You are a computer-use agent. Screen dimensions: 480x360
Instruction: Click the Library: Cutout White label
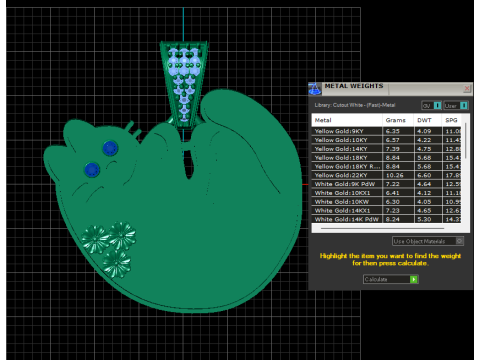click(x=355, y=105)
